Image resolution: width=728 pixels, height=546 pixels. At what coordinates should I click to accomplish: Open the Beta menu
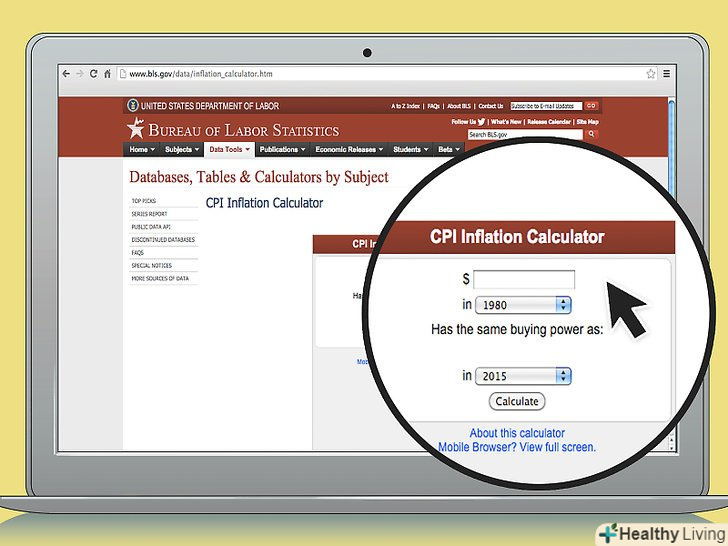click(448, 150)
